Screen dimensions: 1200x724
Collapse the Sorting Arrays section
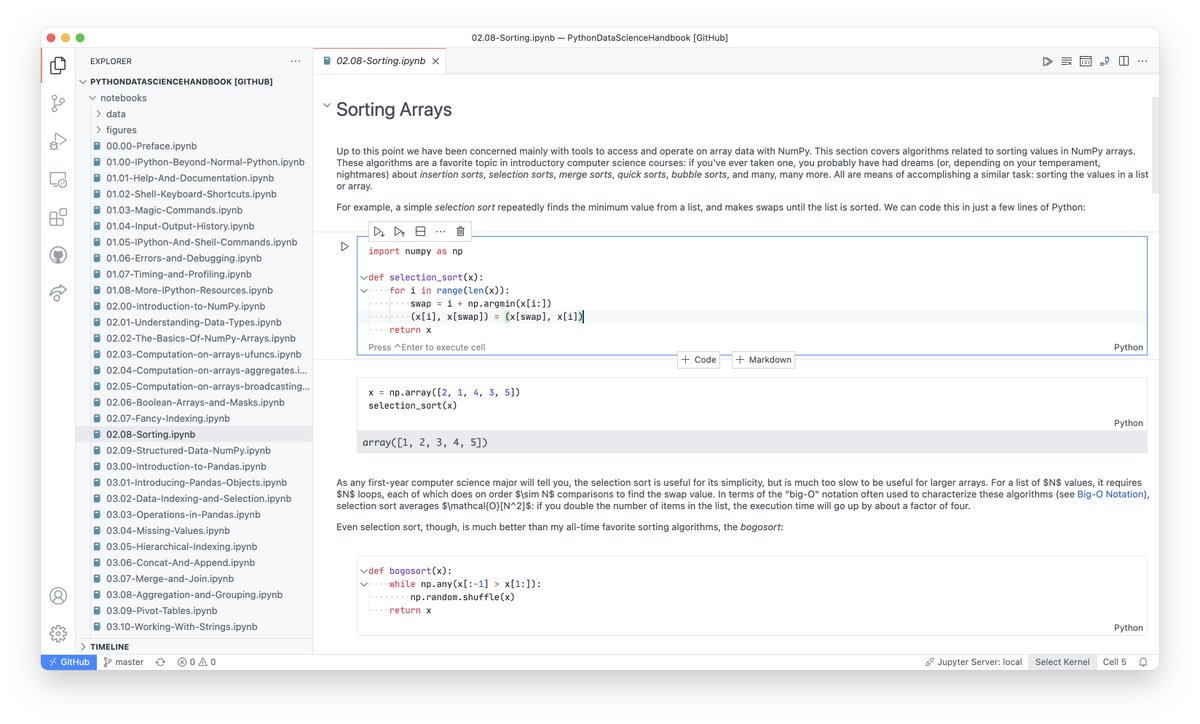(x=326, y=107)
